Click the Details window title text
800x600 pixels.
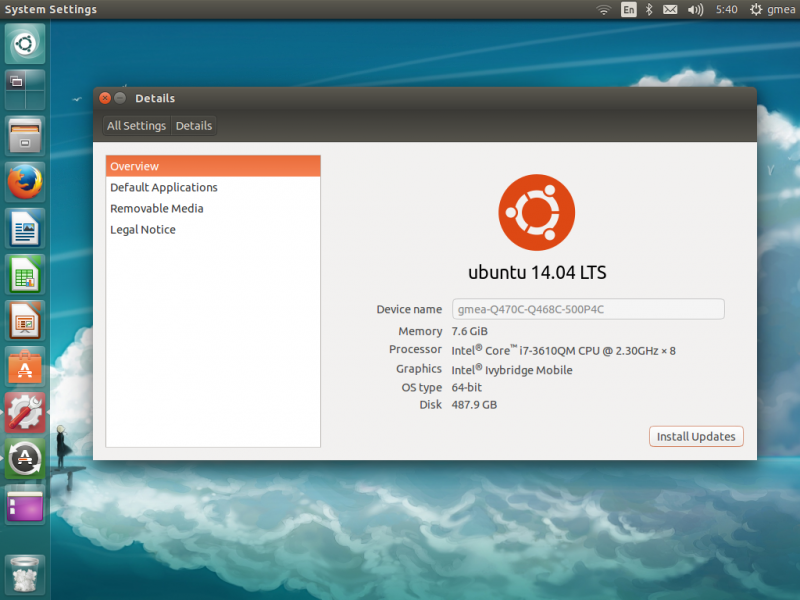(x=155, y=98)
